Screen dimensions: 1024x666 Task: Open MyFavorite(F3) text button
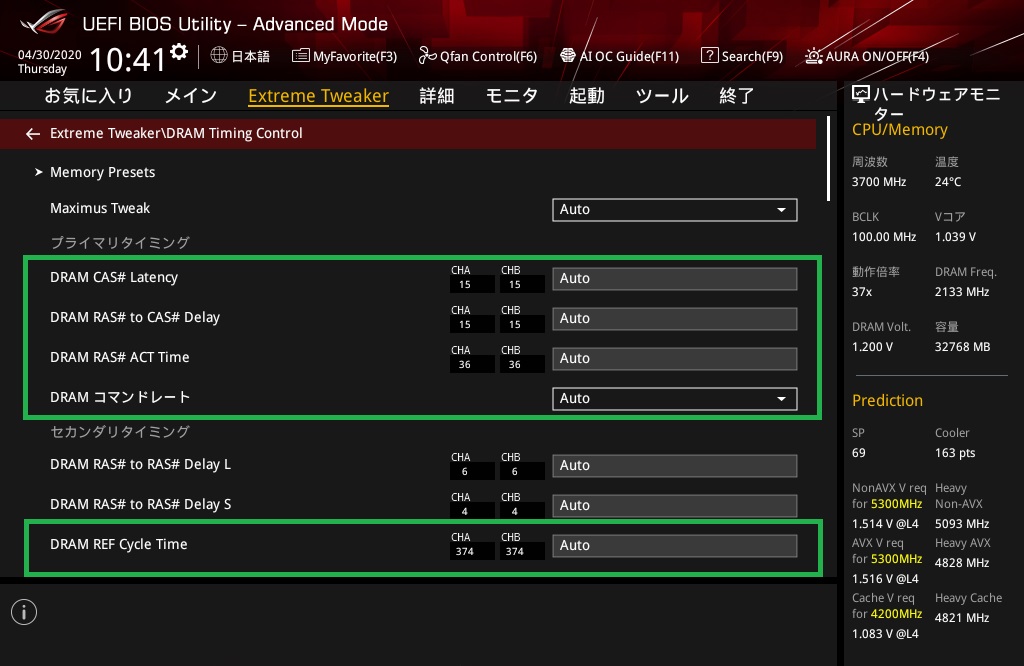(355, 56)
